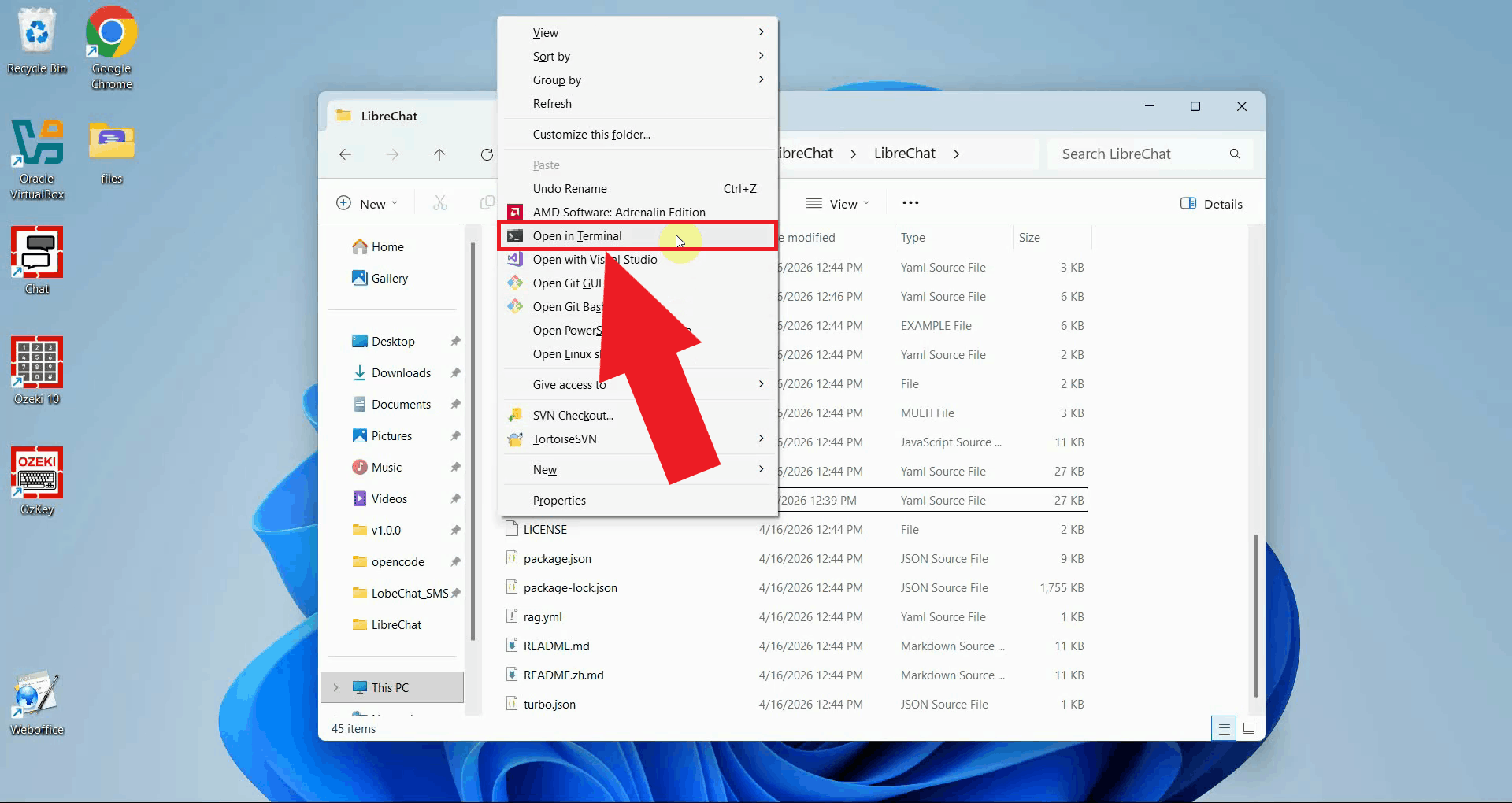This screenshot has height=803, width=1512.
Task: Click the Git Bash icon in context menu
Action: [515, 306]
